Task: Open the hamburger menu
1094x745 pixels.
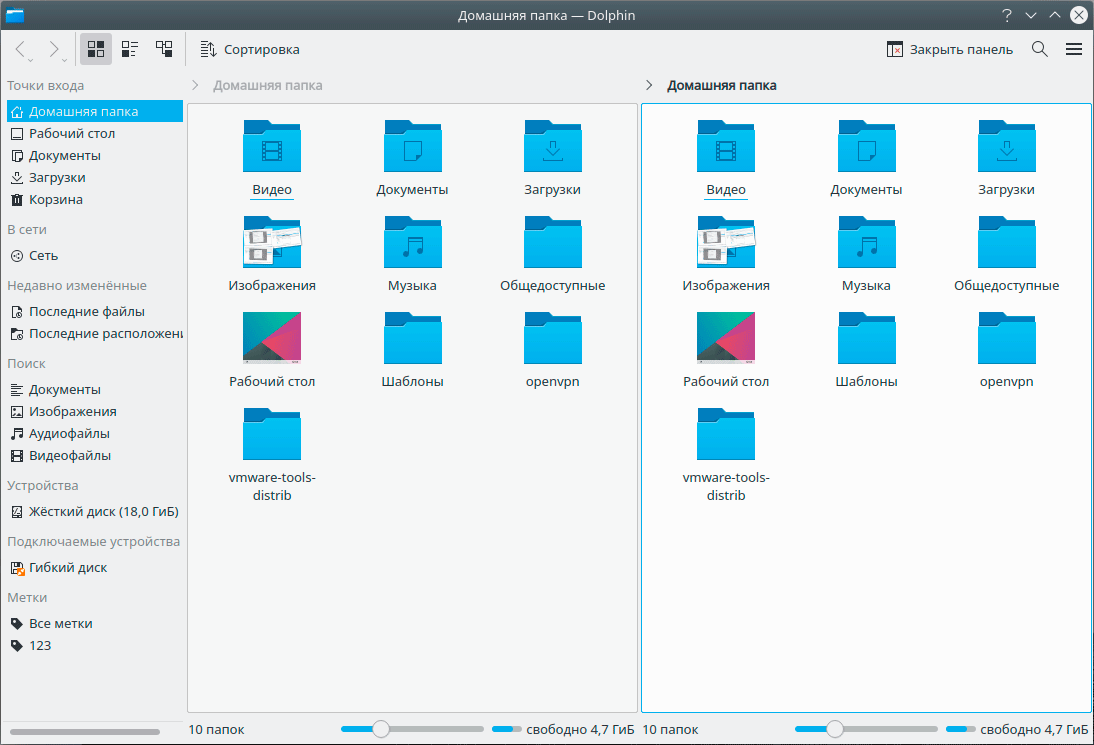Action: pos(1074,49)
